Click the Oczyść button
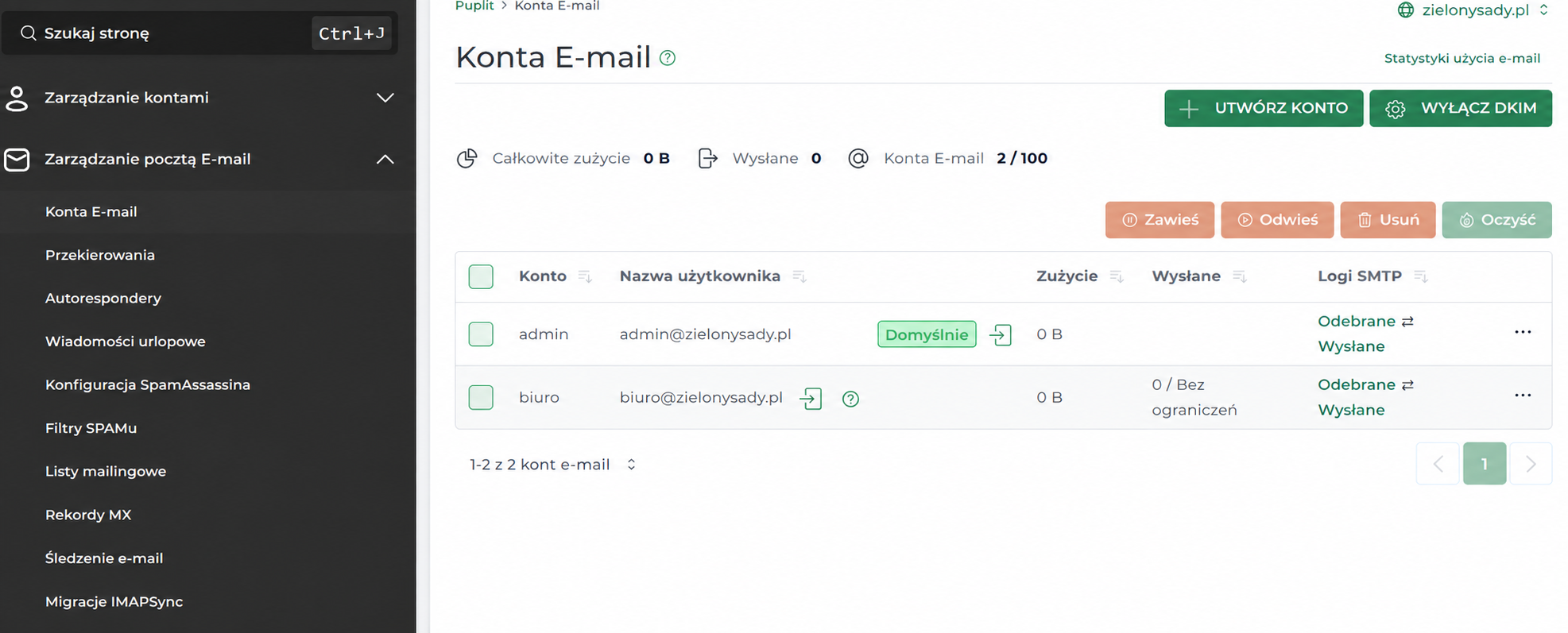Screen dimensions: 1568x633 pyautogui.click(x=1497, y=220)
